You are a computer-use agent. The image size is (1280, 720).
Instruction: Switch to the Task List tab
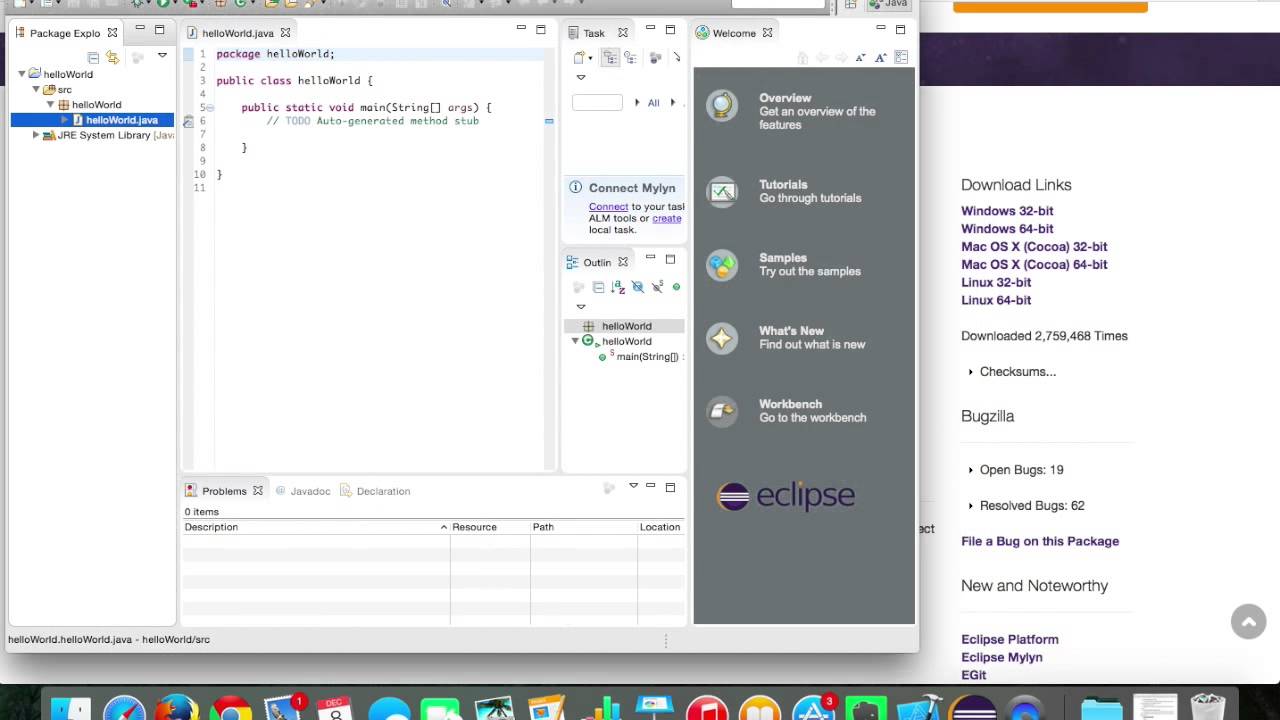pyautogui.click(x=594, y=33)
